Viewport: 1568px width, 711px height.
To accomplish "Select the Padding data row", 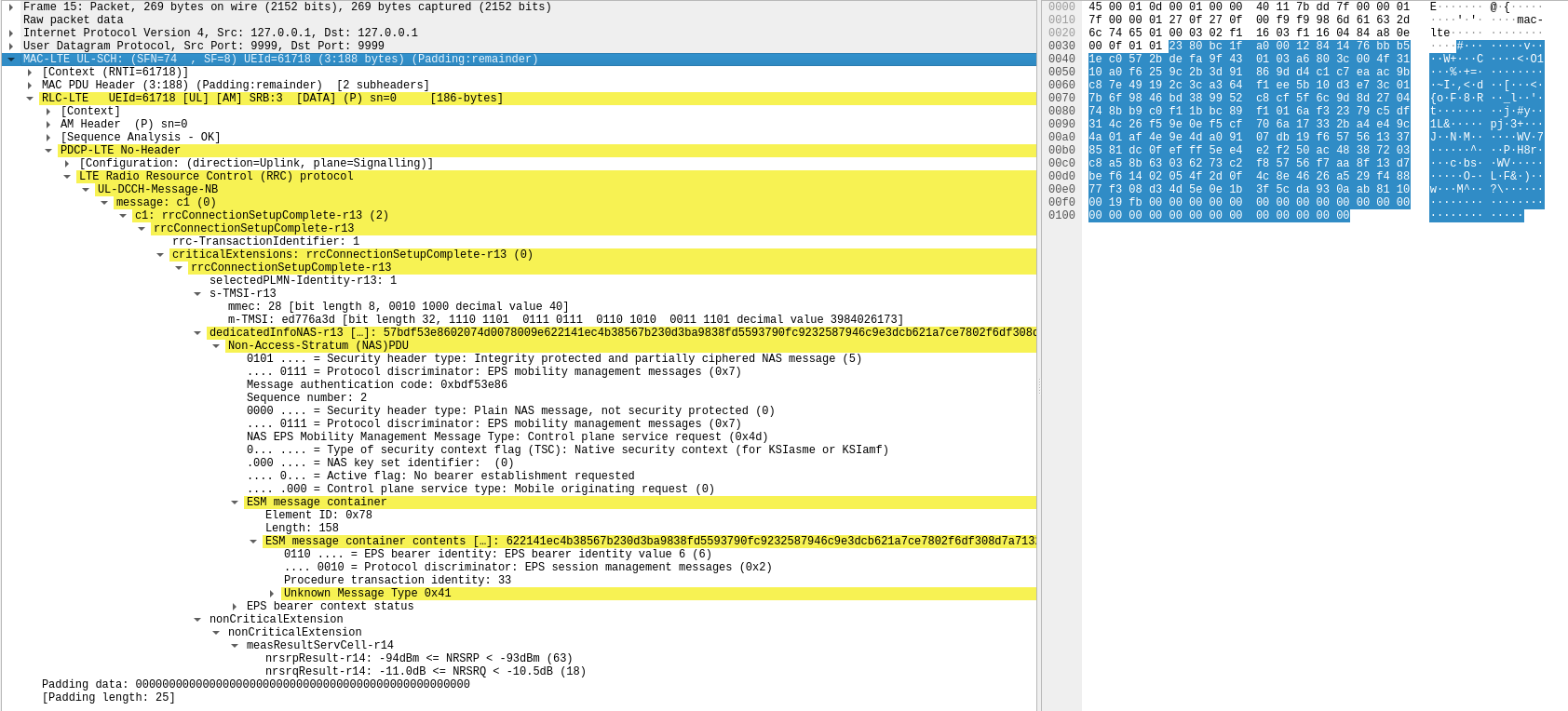I will tap(255, 685).
